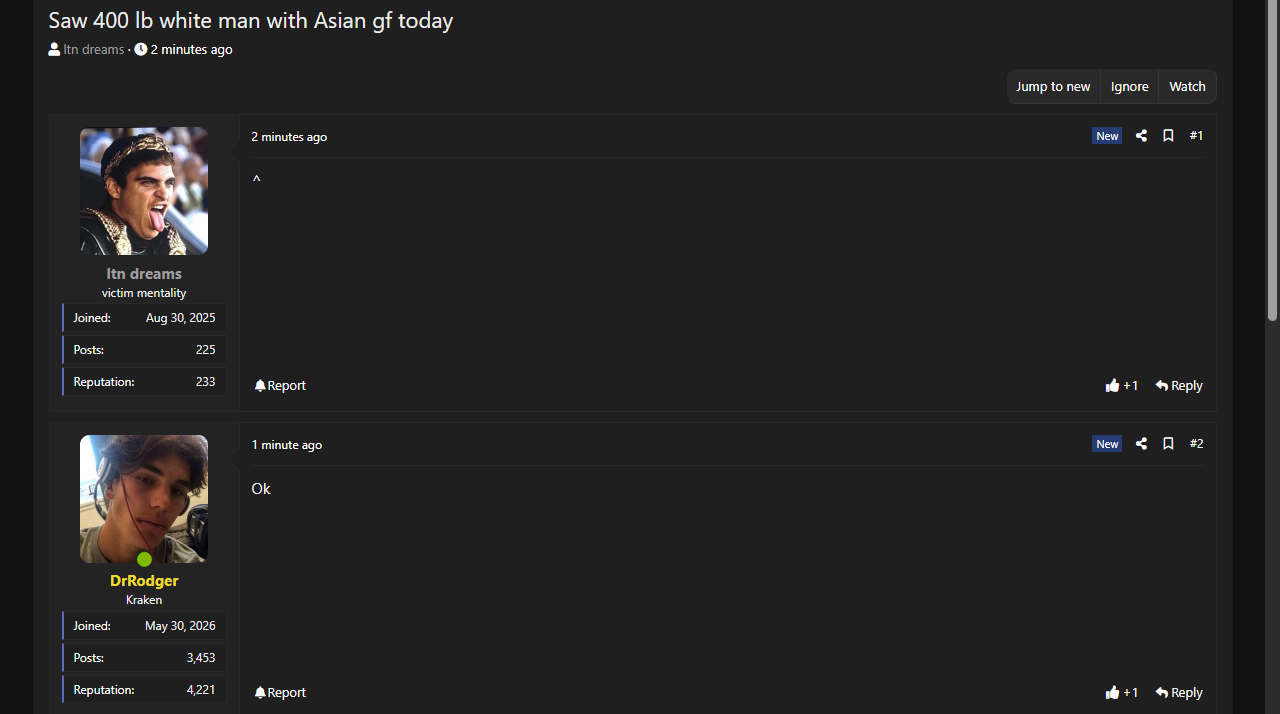Open ltn dreams avatar image
This screenshot has width=1280, height=714.
point(144,191)
